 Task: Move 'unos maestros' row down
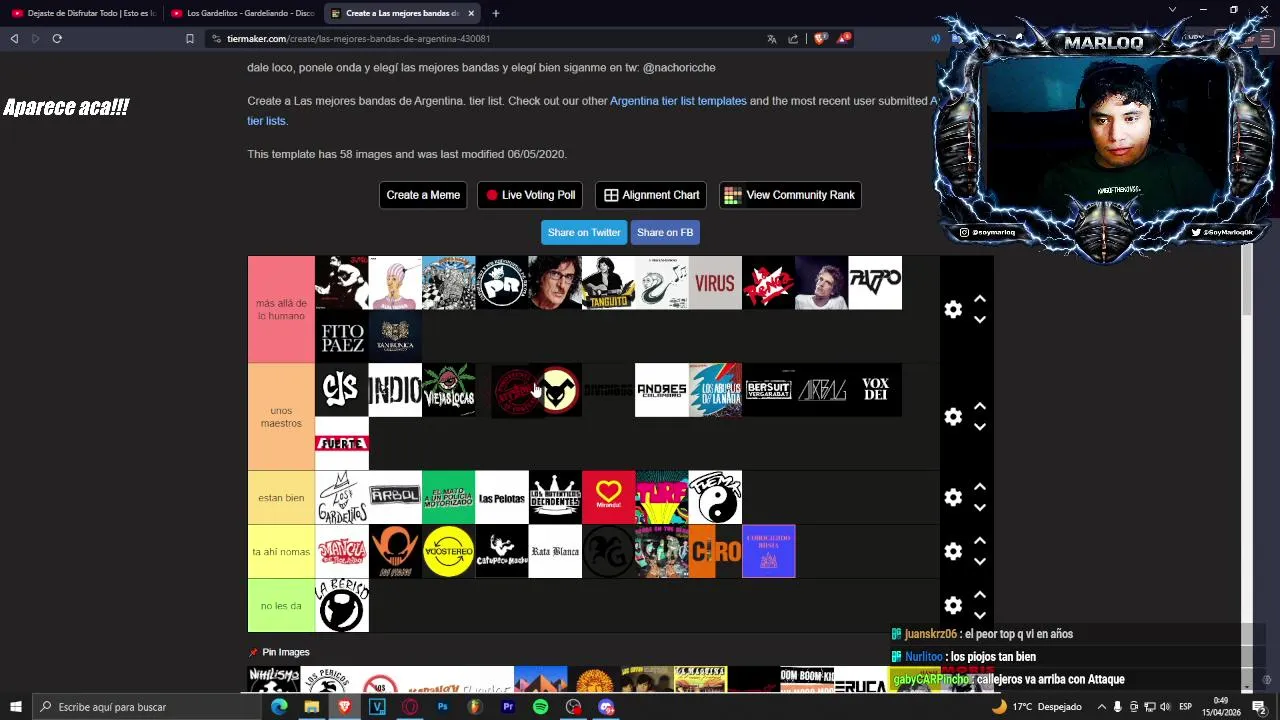pos(980,427)
